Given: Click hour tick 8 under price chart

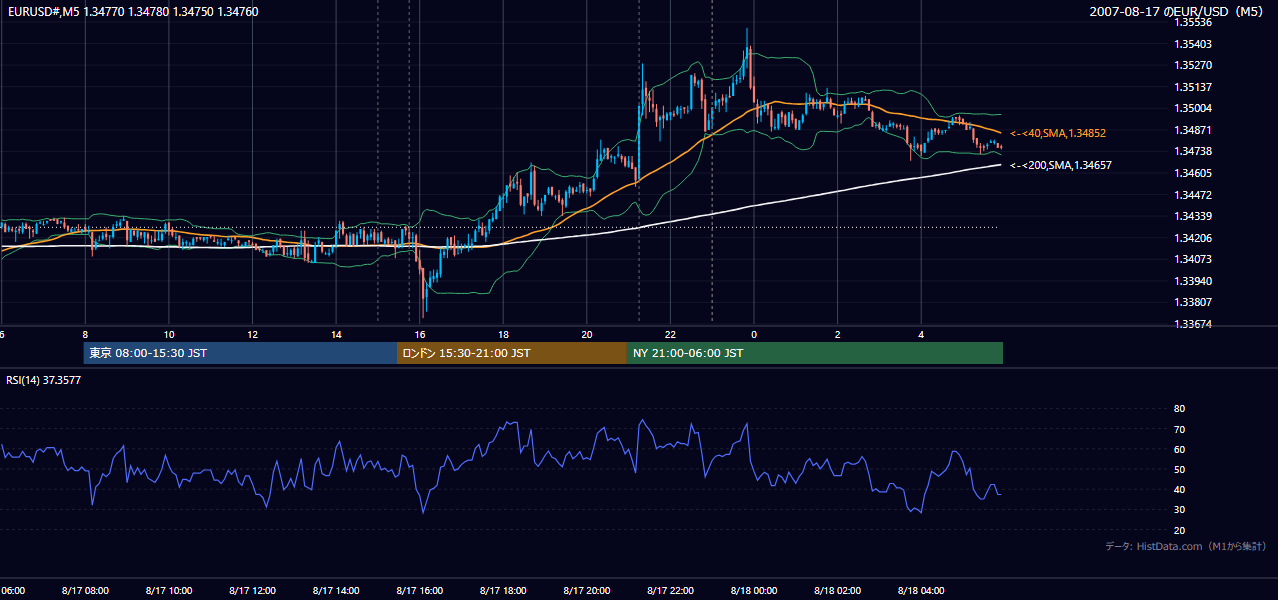Looking at the screenshot, I should (x=85, y=334).
